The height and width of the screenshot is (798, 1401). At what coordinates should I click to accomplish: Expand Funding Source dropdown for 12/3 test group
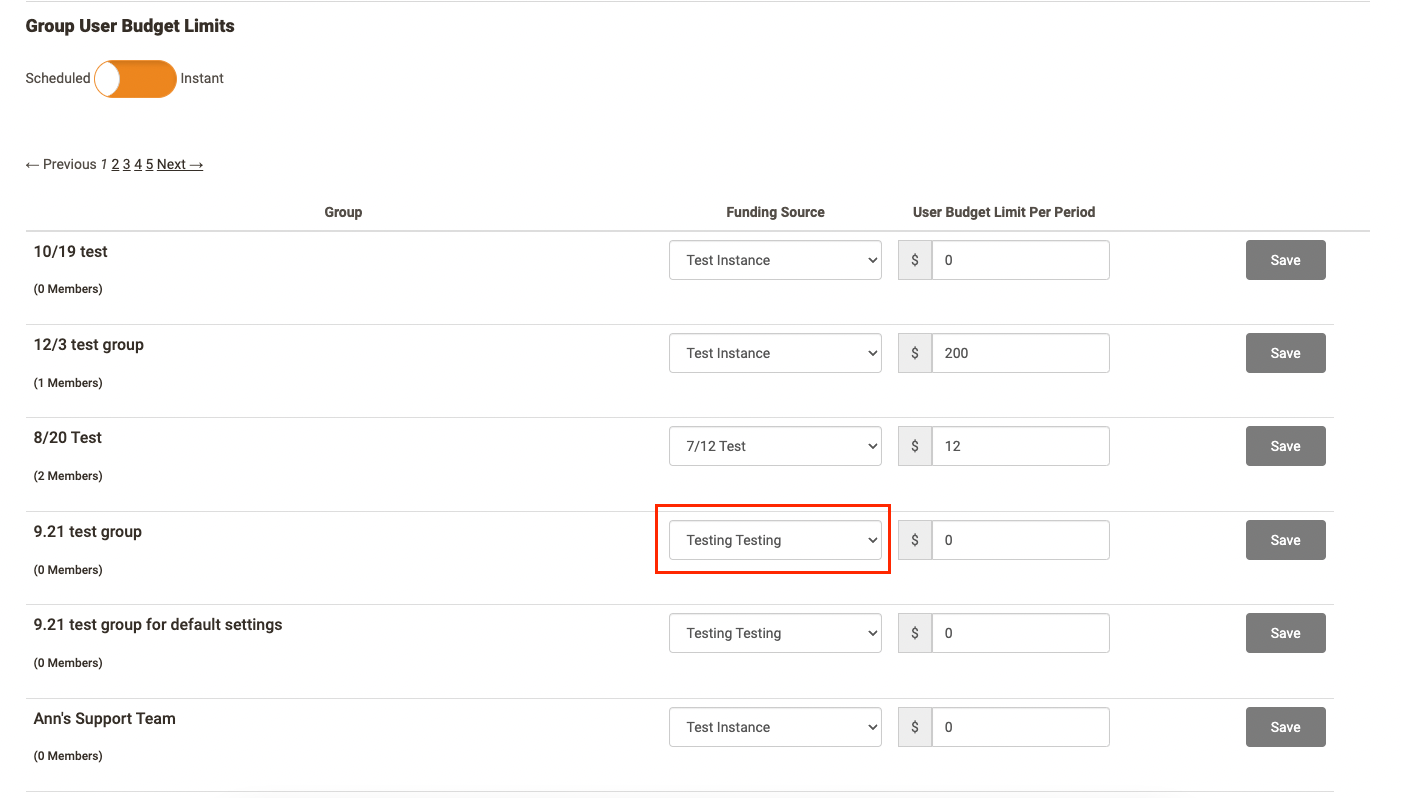point(775,353)
